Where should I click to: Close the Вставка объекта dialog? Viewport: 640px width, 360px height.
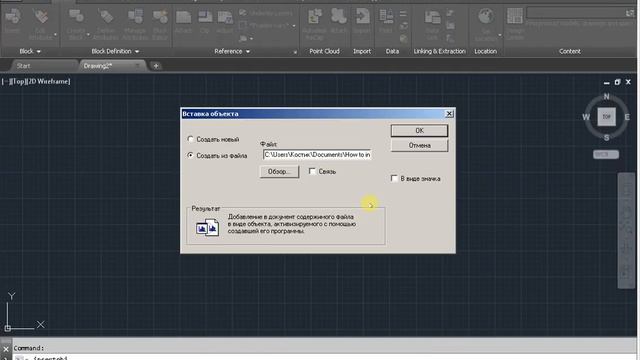449,113
